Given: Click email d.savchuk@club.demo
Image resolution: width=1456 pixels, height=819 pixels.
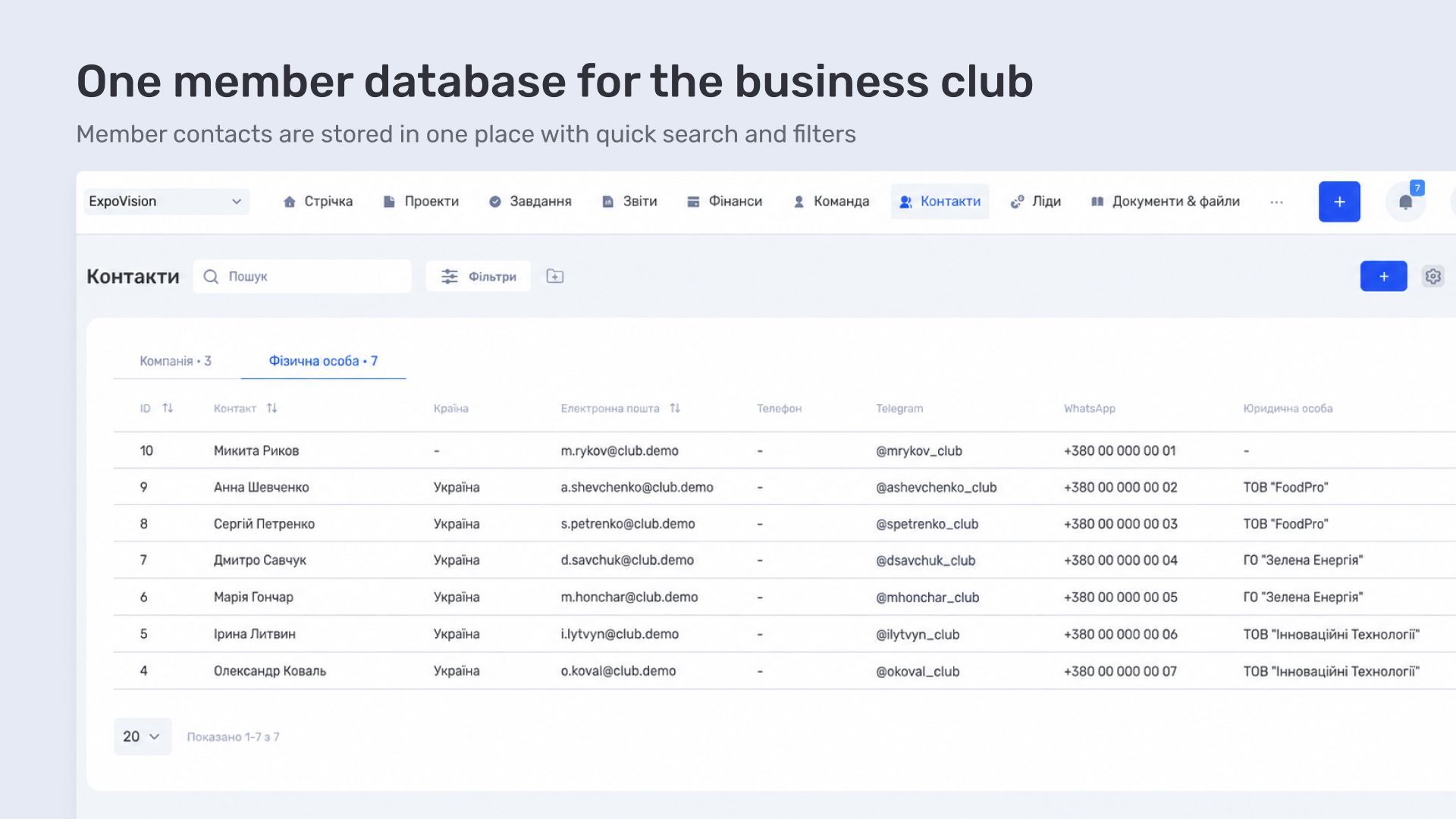Looking at the screenshot, I should (x=627, y=560).
